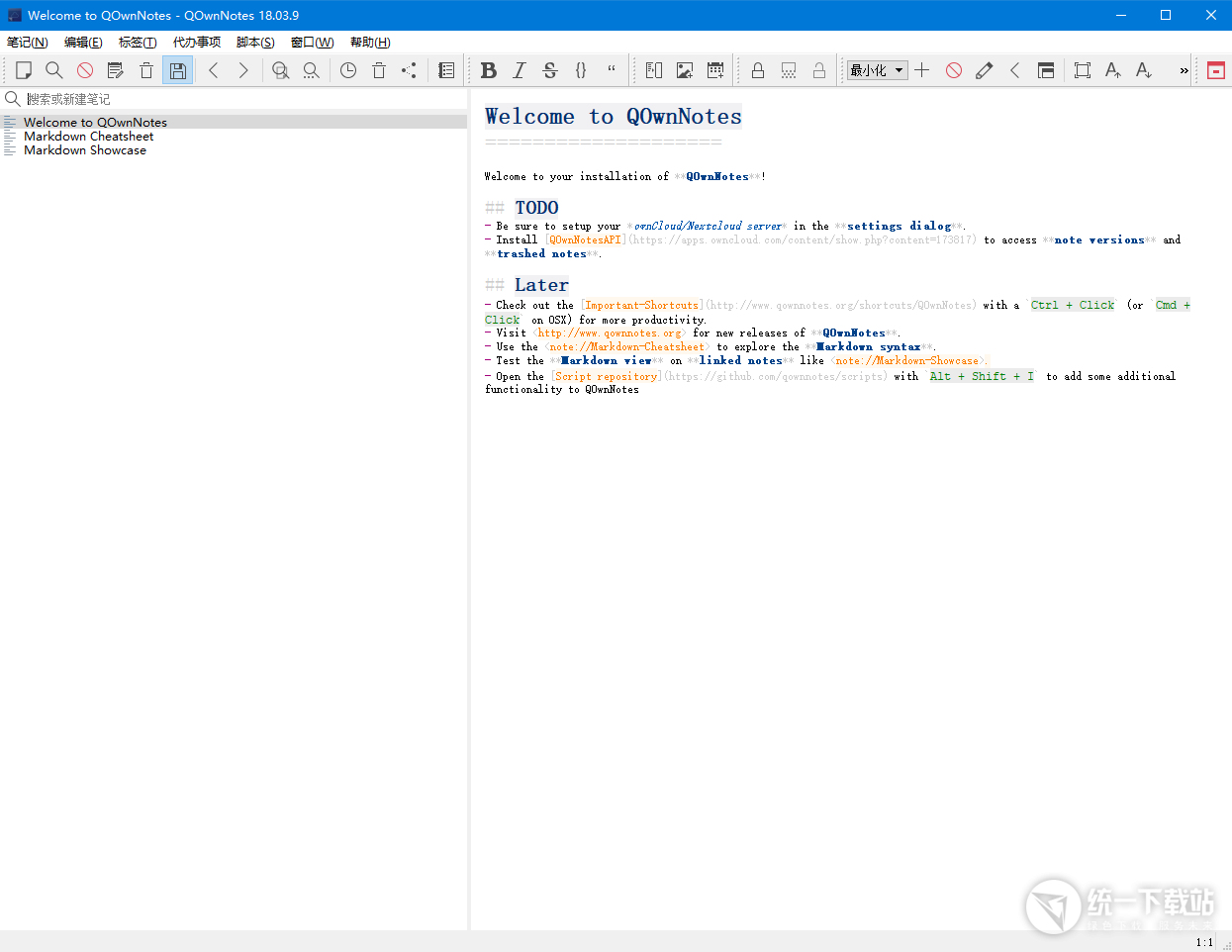
Task: Click the share note icon
Action: pyautogui.click(x=410, y=70)
